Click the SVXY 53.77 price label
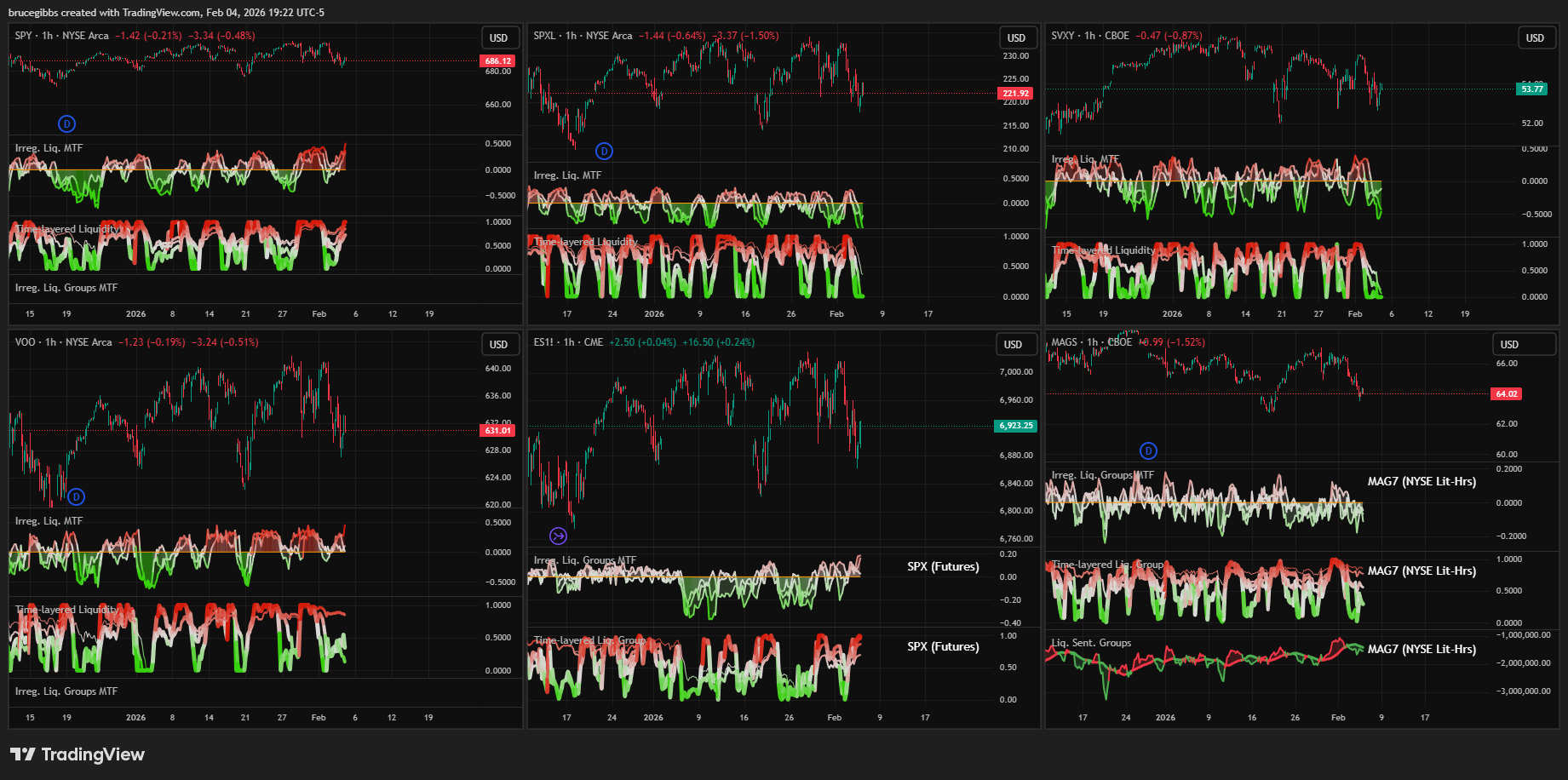The width and height of the screenshot is (1568, 780). [x=1531, y=89]
